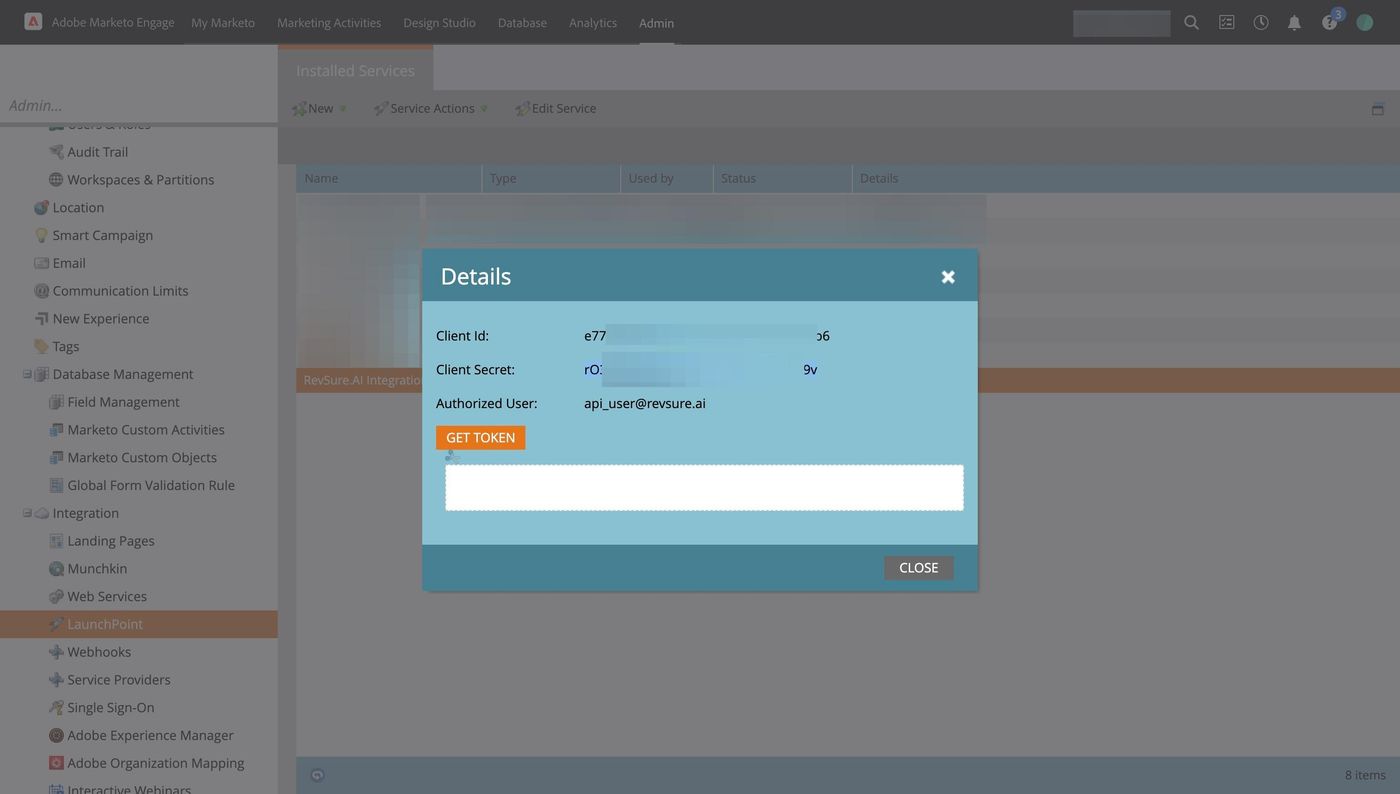
Task: Open New Experience settings
Action: click(x=100, y=319)
